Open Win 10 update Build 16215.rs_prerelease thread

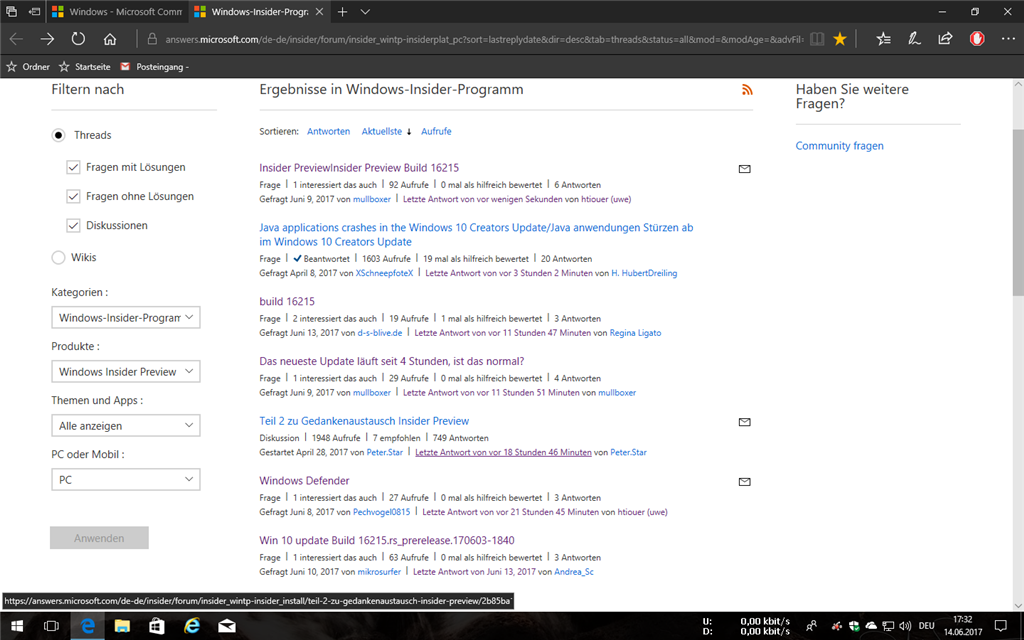pos(387,541)
